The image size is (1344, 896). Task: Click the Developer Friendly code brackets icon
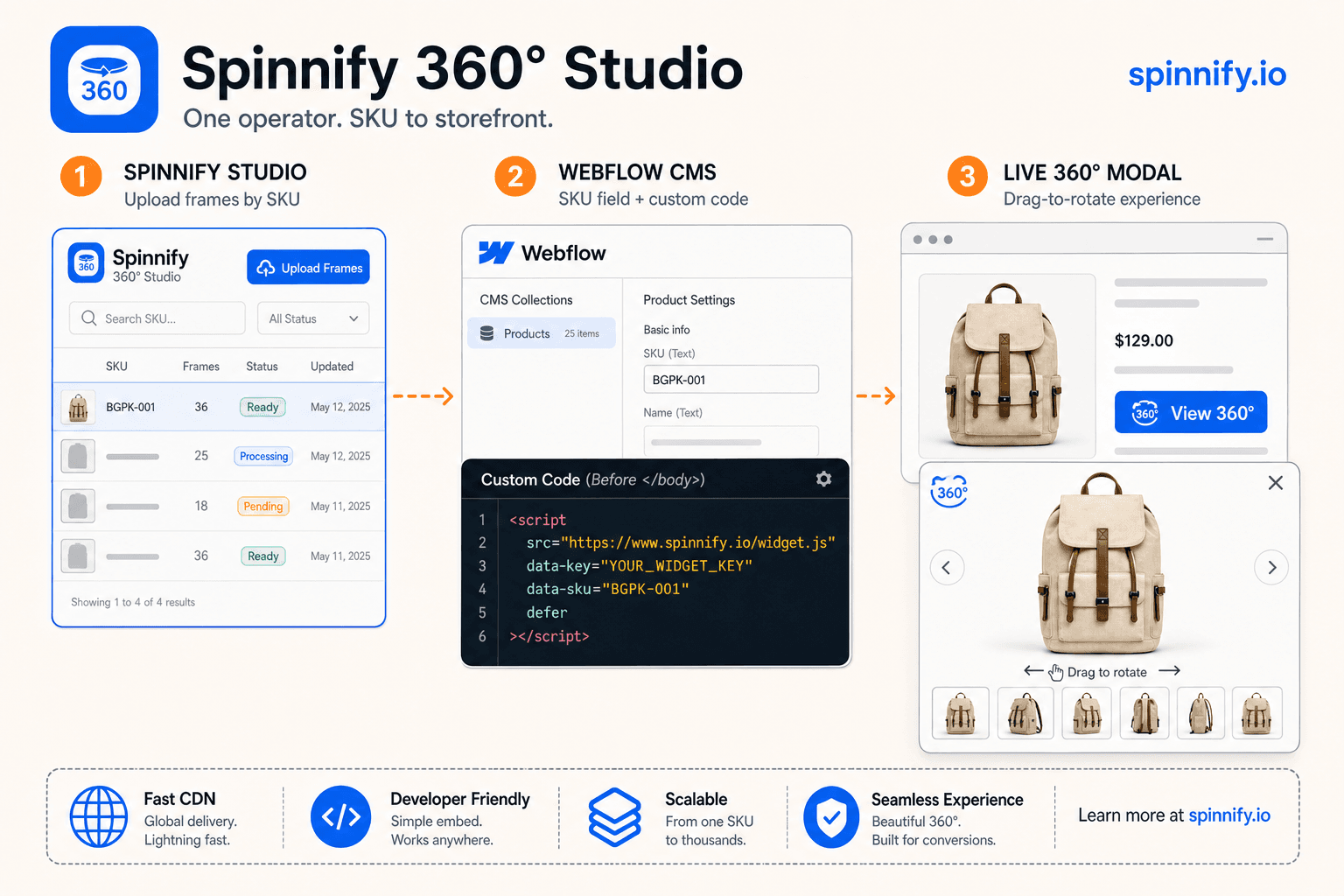[x=341, y=816]
